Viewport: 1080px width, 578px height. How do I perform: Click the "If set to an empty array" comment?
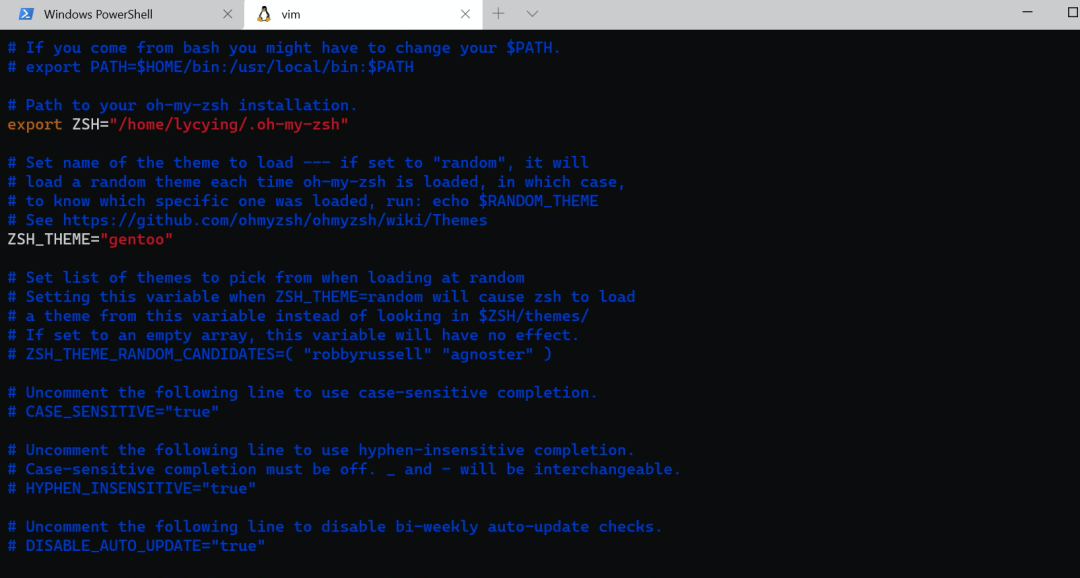293,336
